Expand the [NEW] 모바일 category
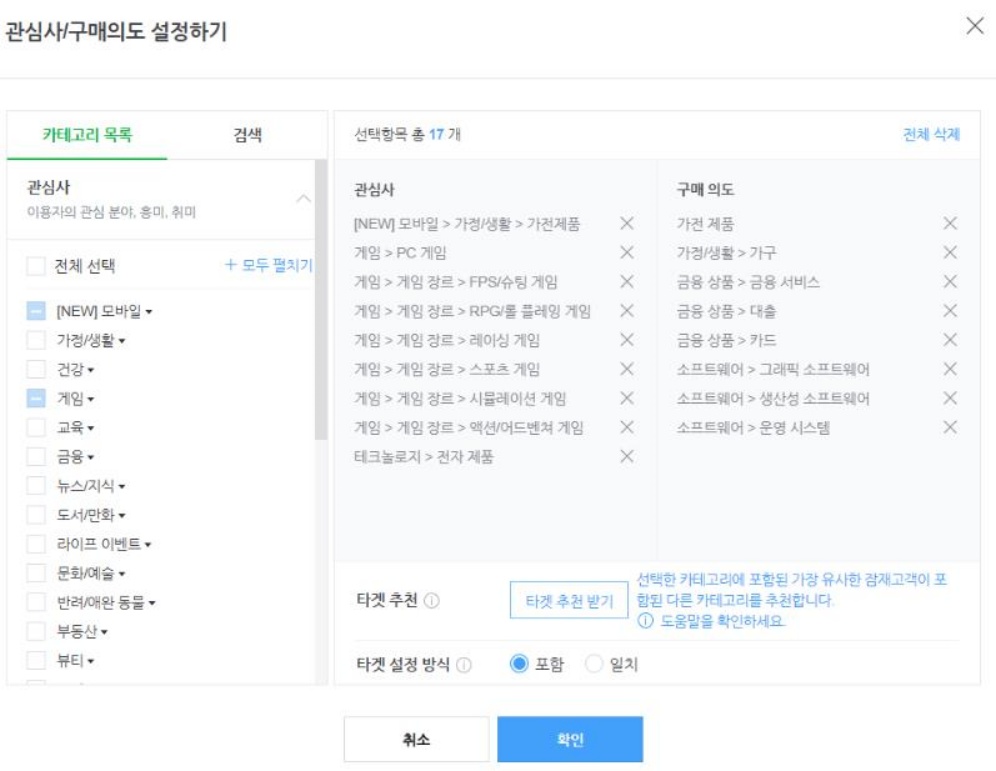996x771 pixels. click(x=149, y=312)
